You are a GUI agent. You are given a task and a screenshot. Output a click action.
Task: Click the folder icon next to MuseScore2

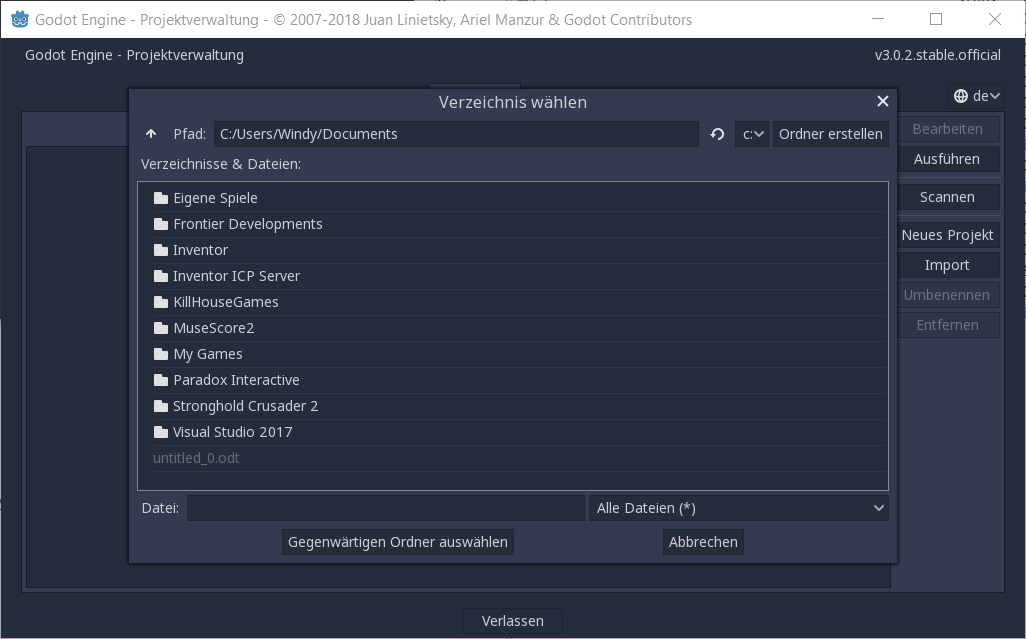161,328
